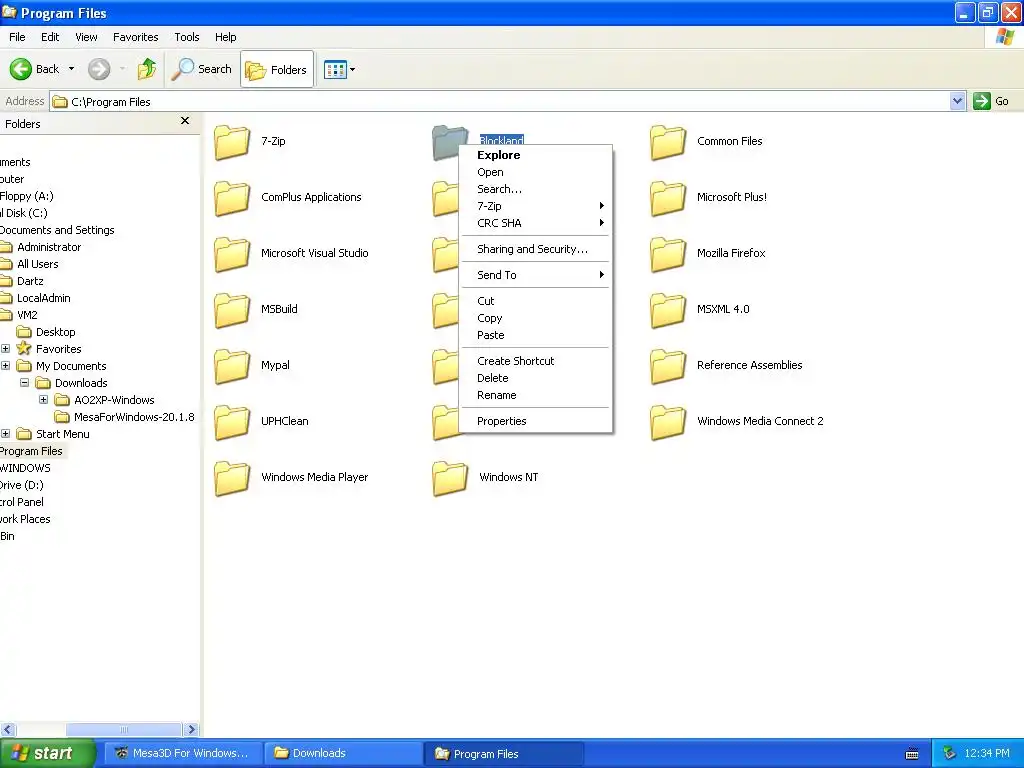Image resolution: width=1024 pixels, height=768 pixels.
Task: Close the Folders pane
Action: coord(185,121)
